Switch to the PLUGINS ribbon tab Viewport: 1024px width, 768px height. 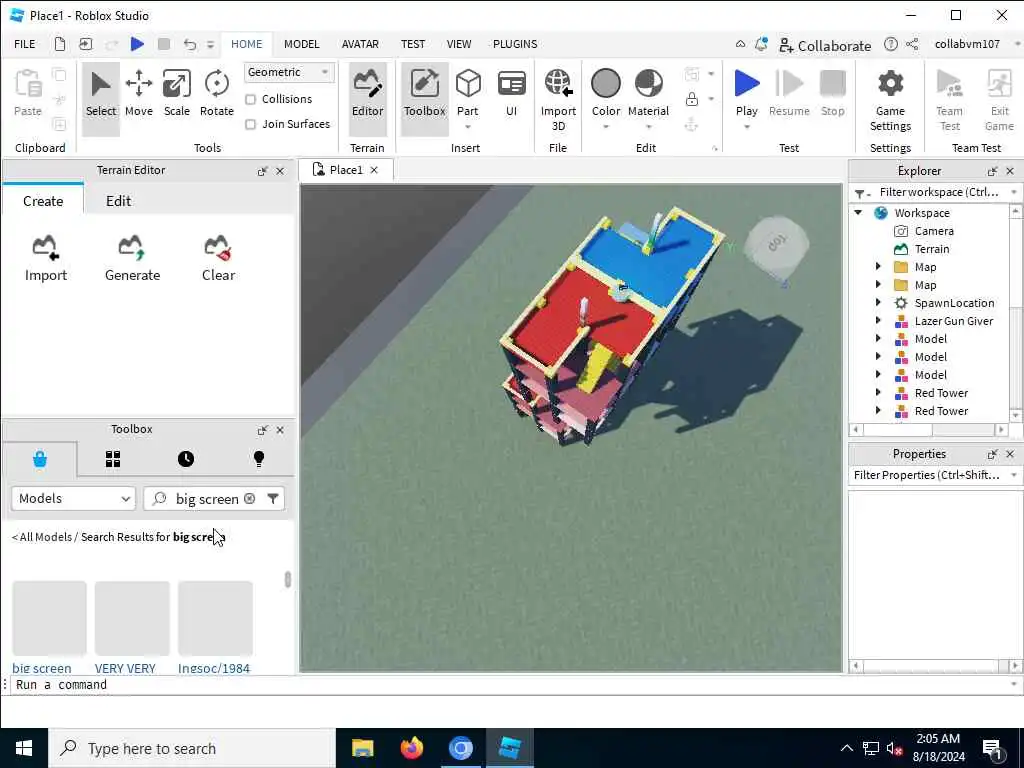click(515, 44)
